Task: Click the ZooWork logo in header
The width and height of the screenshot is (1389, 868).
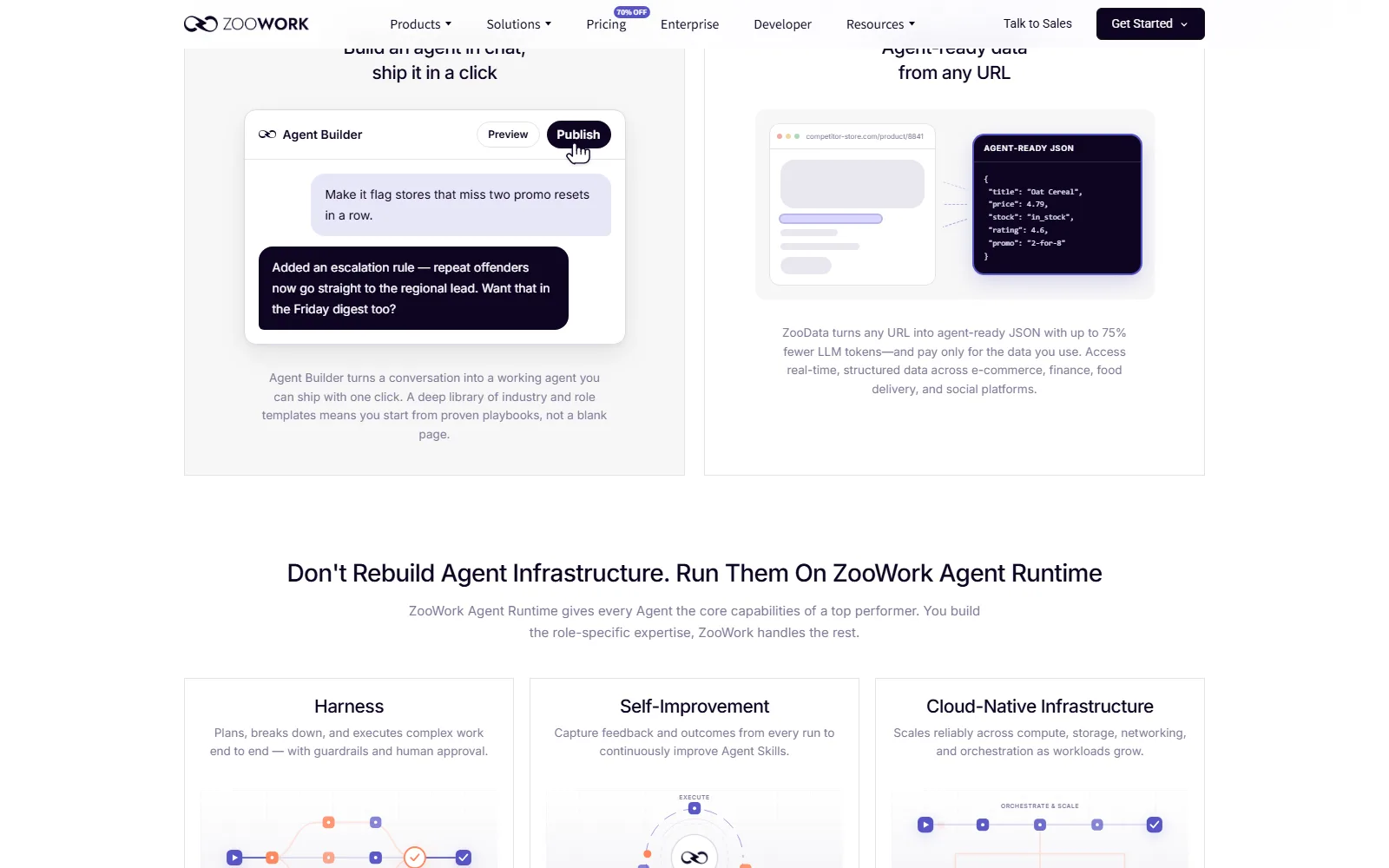Action: click(x=246, y=24)
